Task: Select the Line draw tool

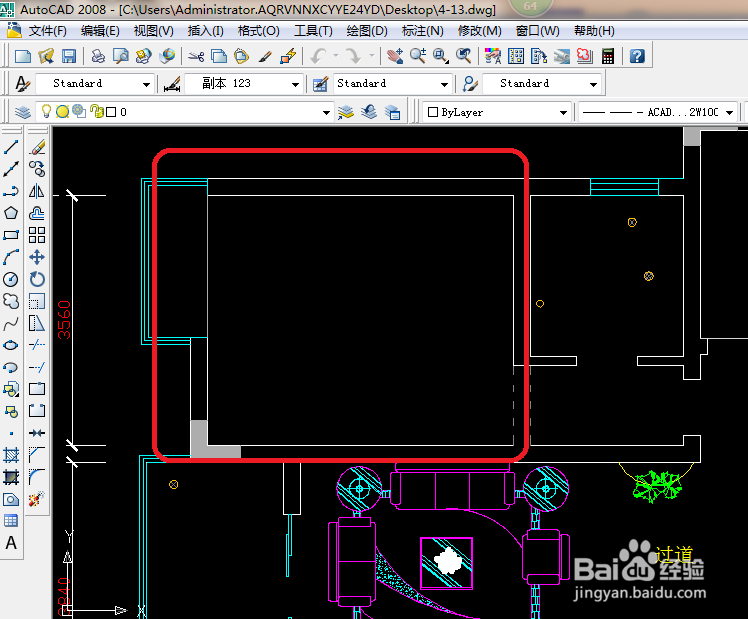Action: [11, 147]
